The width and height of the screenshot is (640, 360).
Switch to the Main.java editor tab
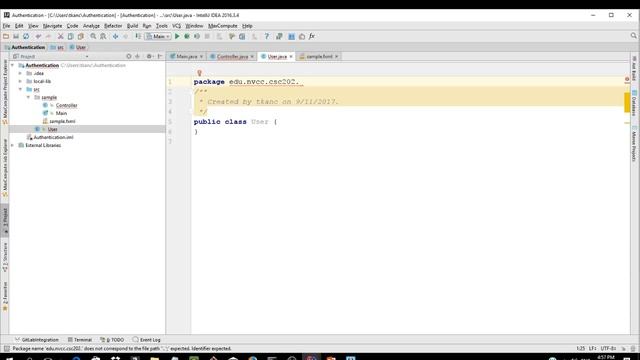click(186, 56)
